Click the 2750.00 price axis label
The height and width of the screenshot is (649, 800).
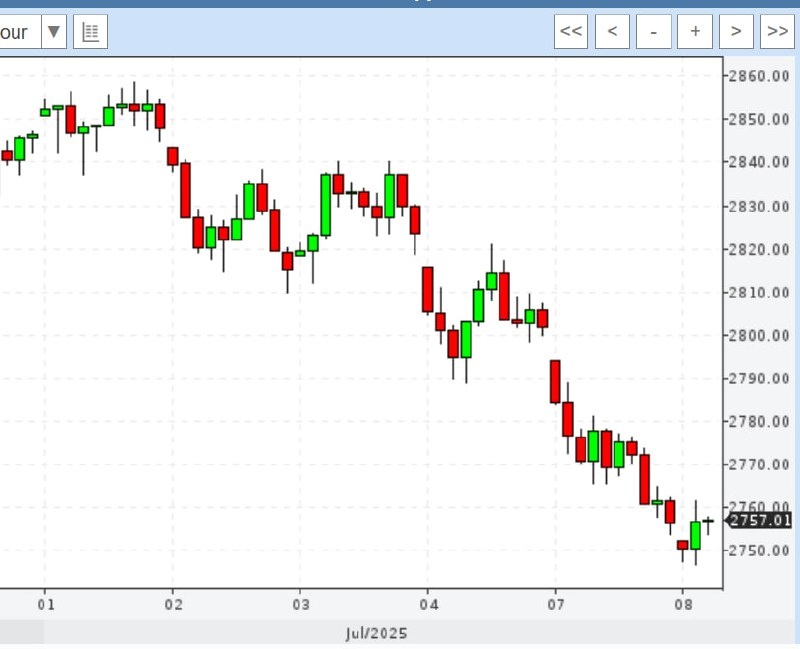point(759,551)
